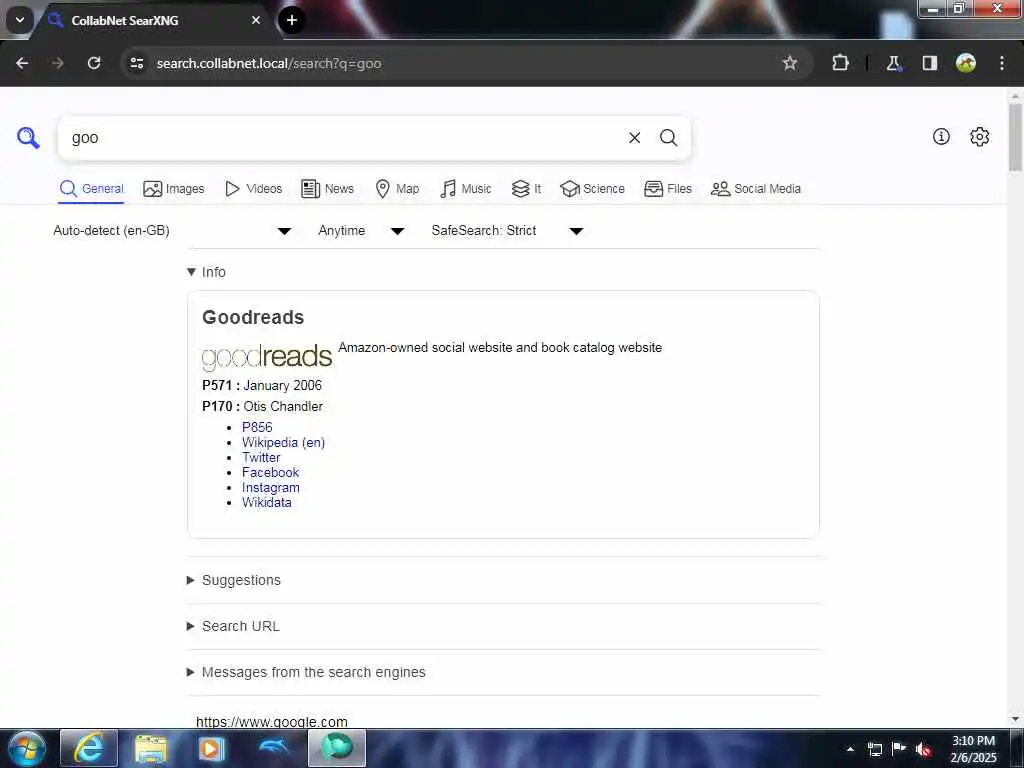This screenshot has height=768, width=1024.
Task: Open Chrome three-dot menu
Action: 1002,63
